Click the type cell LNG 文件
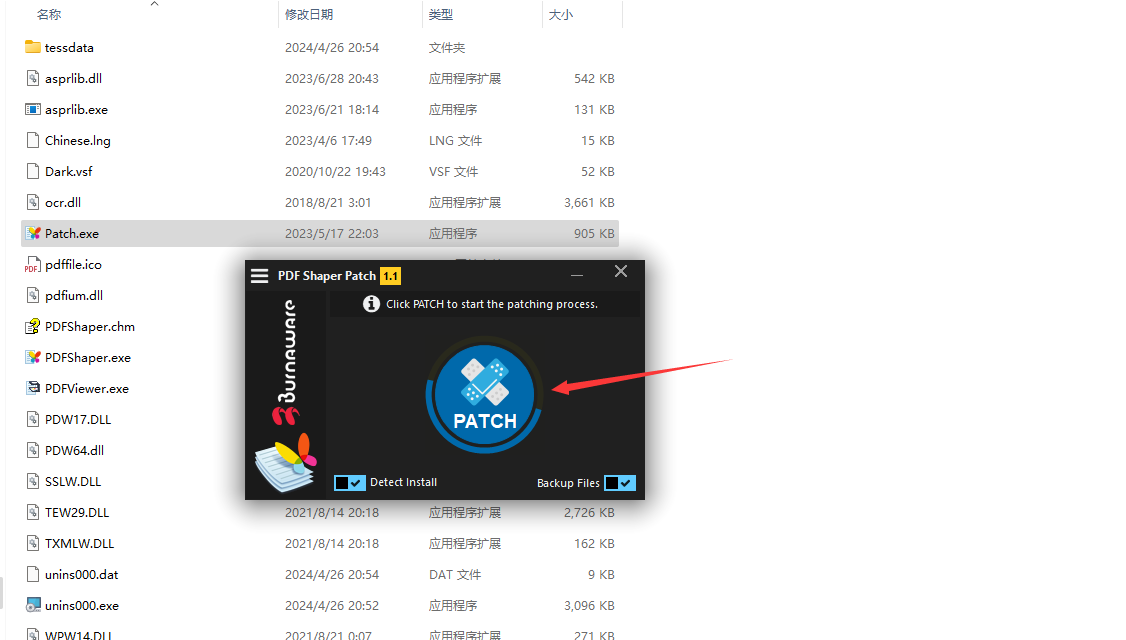The image size is (1126, 640). tap(455, 140)
